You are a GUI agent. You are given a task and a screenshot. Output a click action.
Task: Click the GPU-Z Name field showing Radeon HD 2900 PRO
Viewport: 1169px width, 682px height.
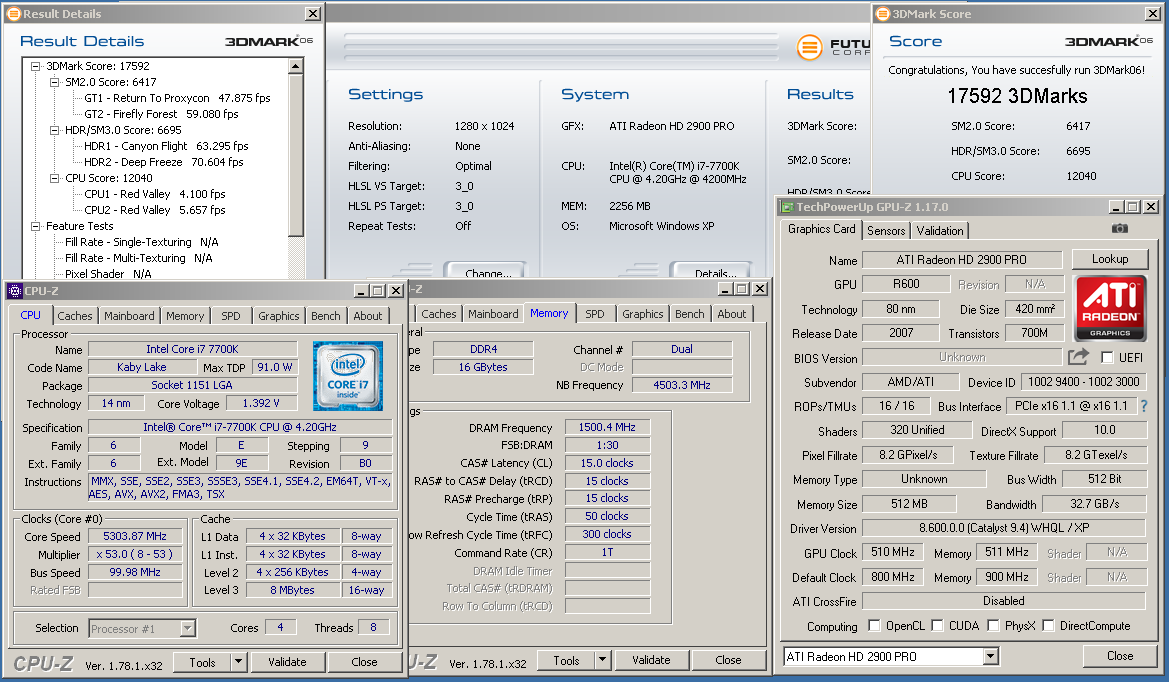click(962, 259)
